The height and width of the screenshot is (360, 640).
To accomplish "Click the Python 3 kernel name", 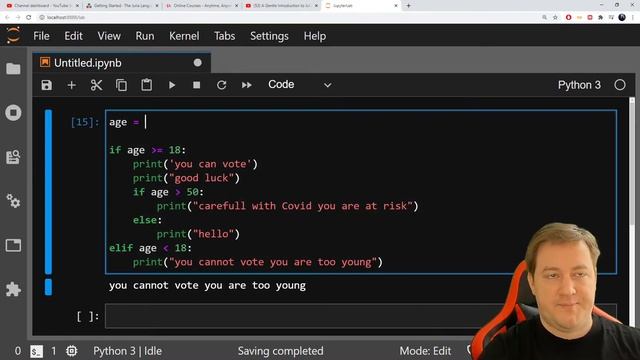I will pos(579,85).
